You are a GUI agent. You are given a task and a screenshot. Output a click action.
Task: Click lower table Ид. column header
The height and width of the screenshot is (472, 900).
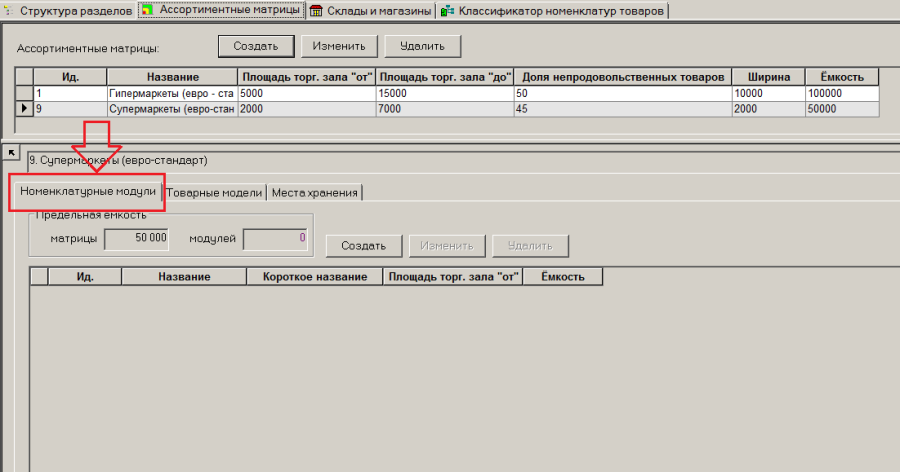click(85, 277)
